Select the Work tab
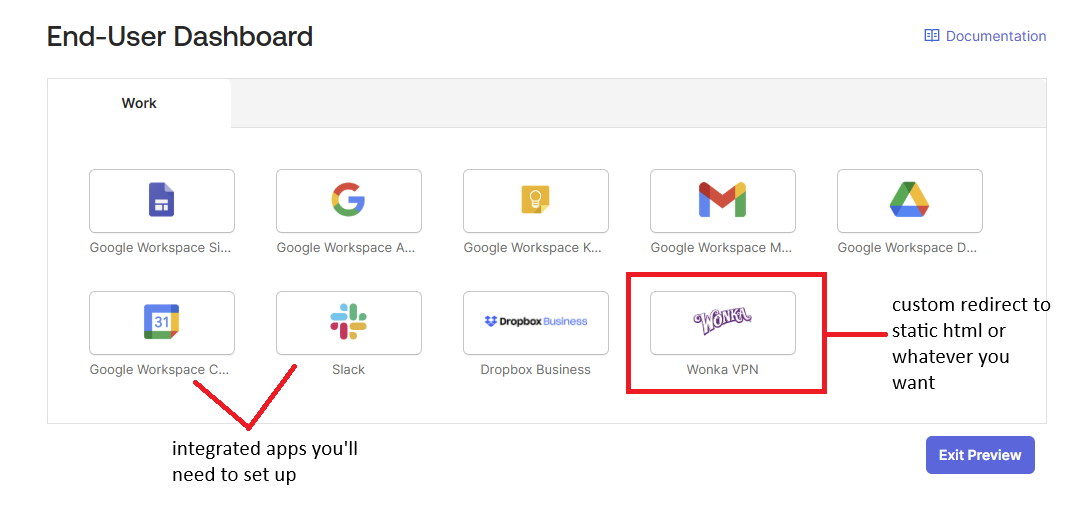This screenshot has width=1084, height=525. pos(139,103)
